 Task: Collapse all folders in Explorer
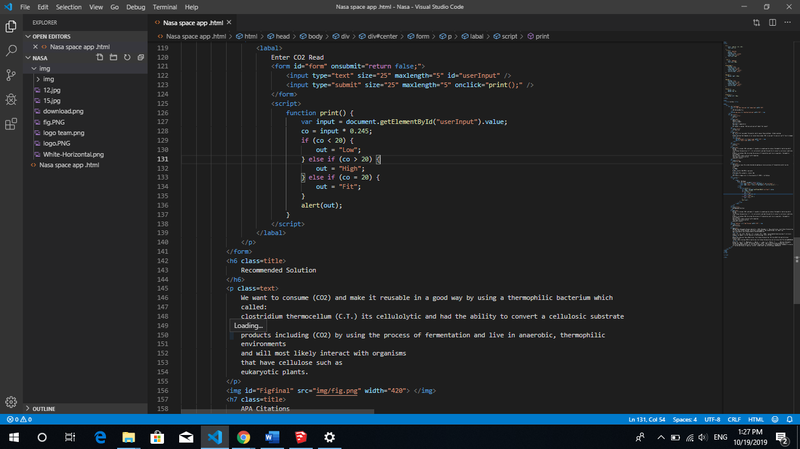point(140,57)
